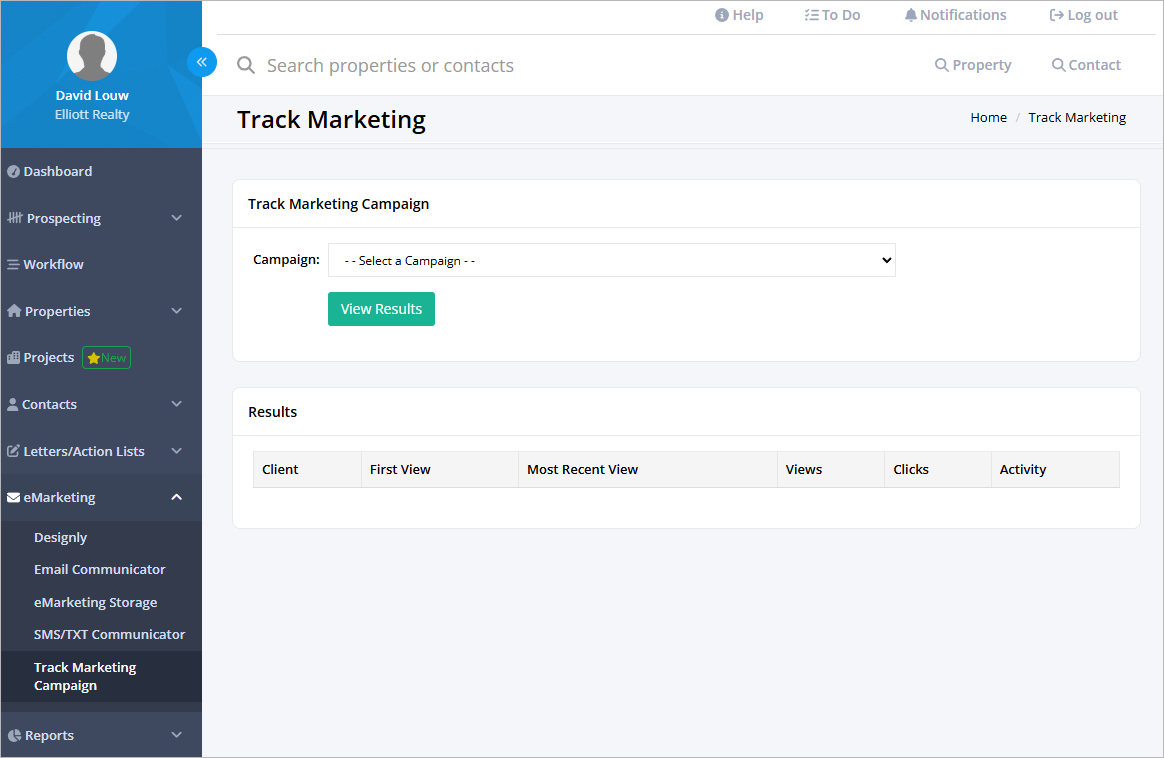Click the search magnifier icon
Screen dimensions: 1164x758
pos(246,65)
